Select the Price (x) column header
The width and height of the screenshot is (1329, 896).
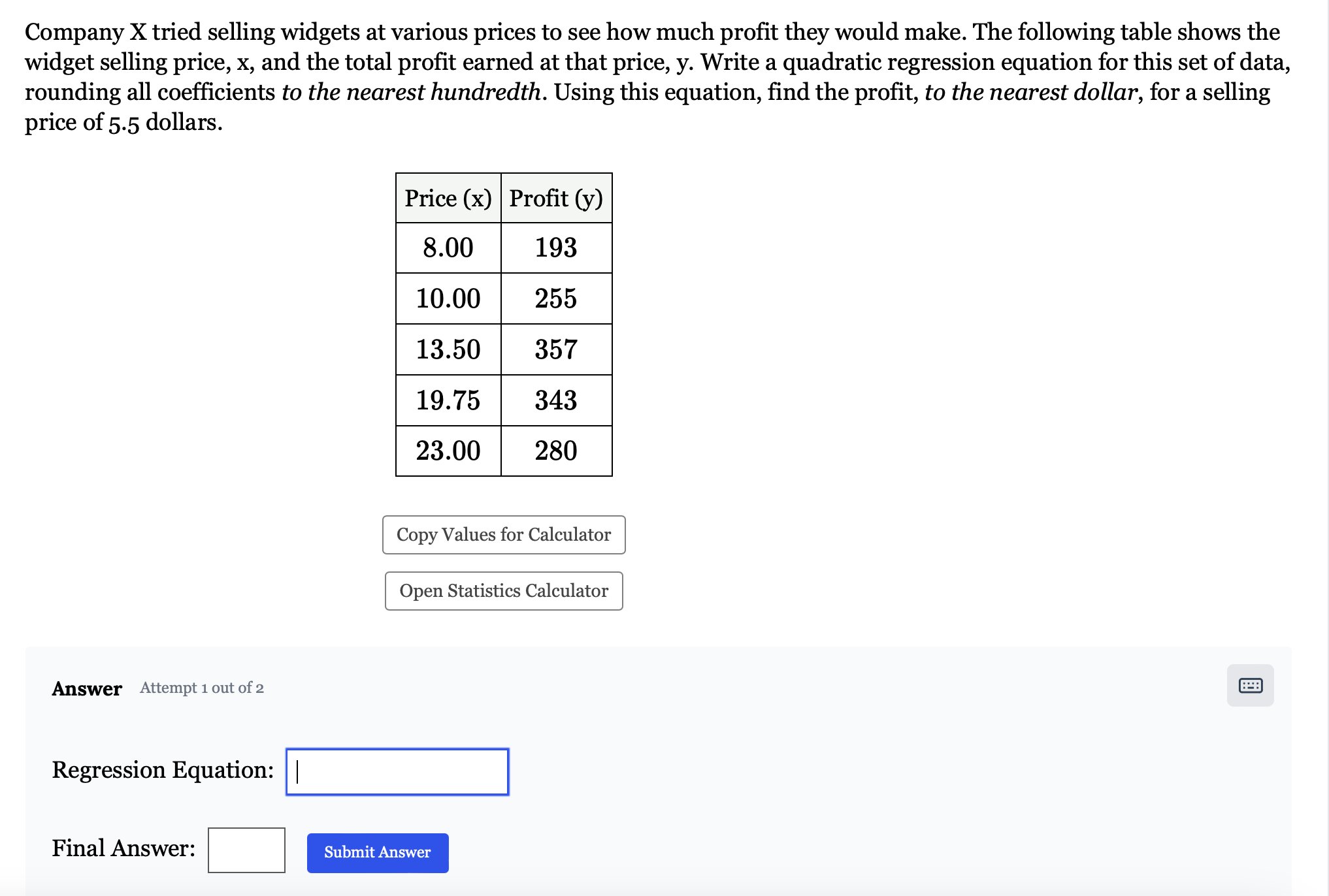[448, 197]
